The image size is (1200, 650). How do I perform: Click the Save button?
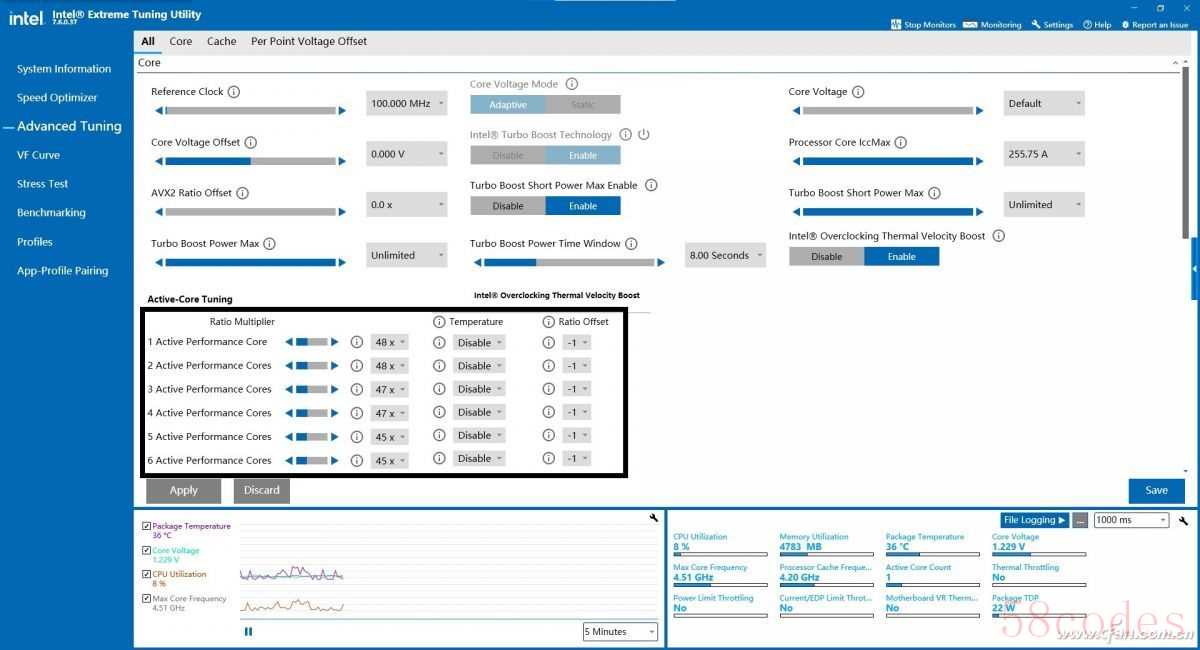coord(1157,490)
